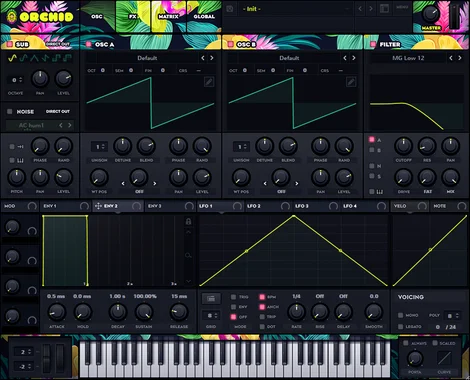Click the VELO modulation amount ring
This screenshot has height=380, width=470.
[422, 206]
